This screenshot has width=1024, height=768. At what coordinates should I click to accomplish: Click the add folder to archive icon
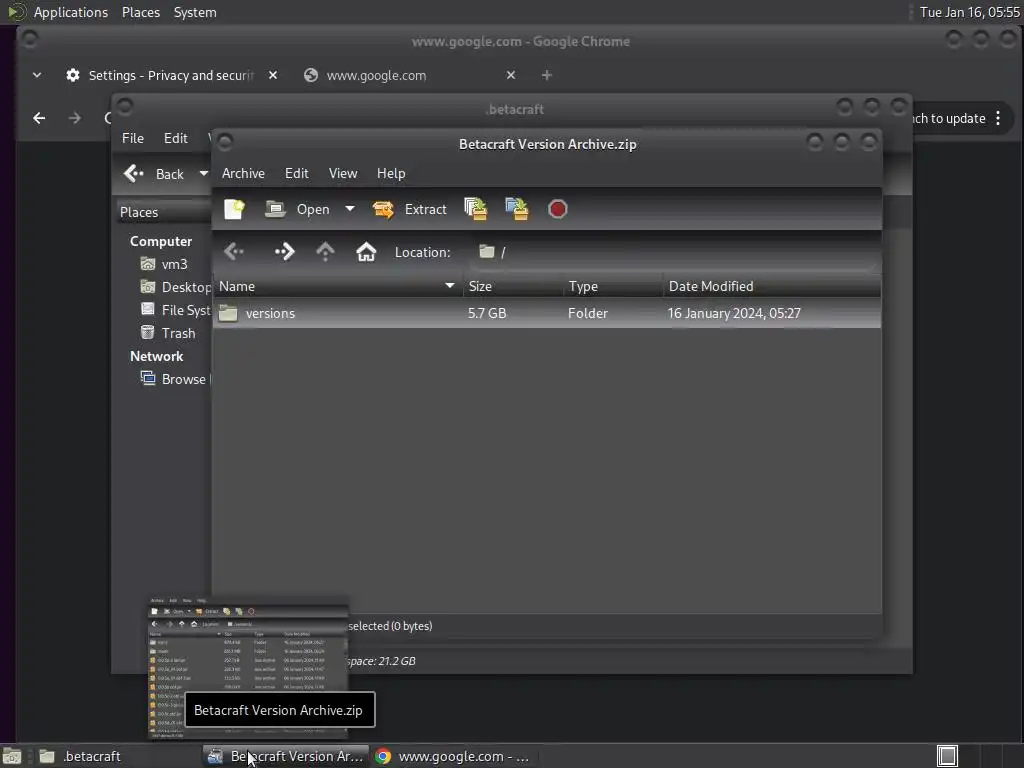[x=517, y=209]
